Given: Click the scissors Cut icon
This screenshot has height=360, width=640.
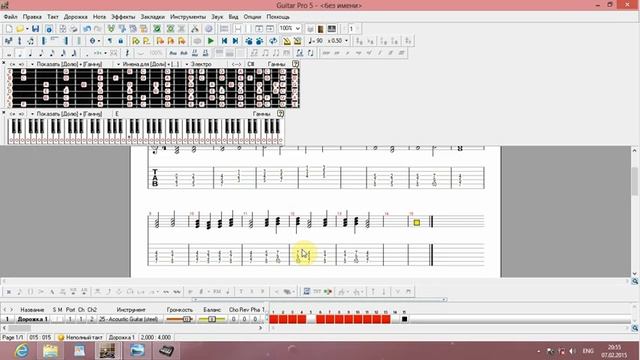Looking at the screenshot, I should [195, 29].
